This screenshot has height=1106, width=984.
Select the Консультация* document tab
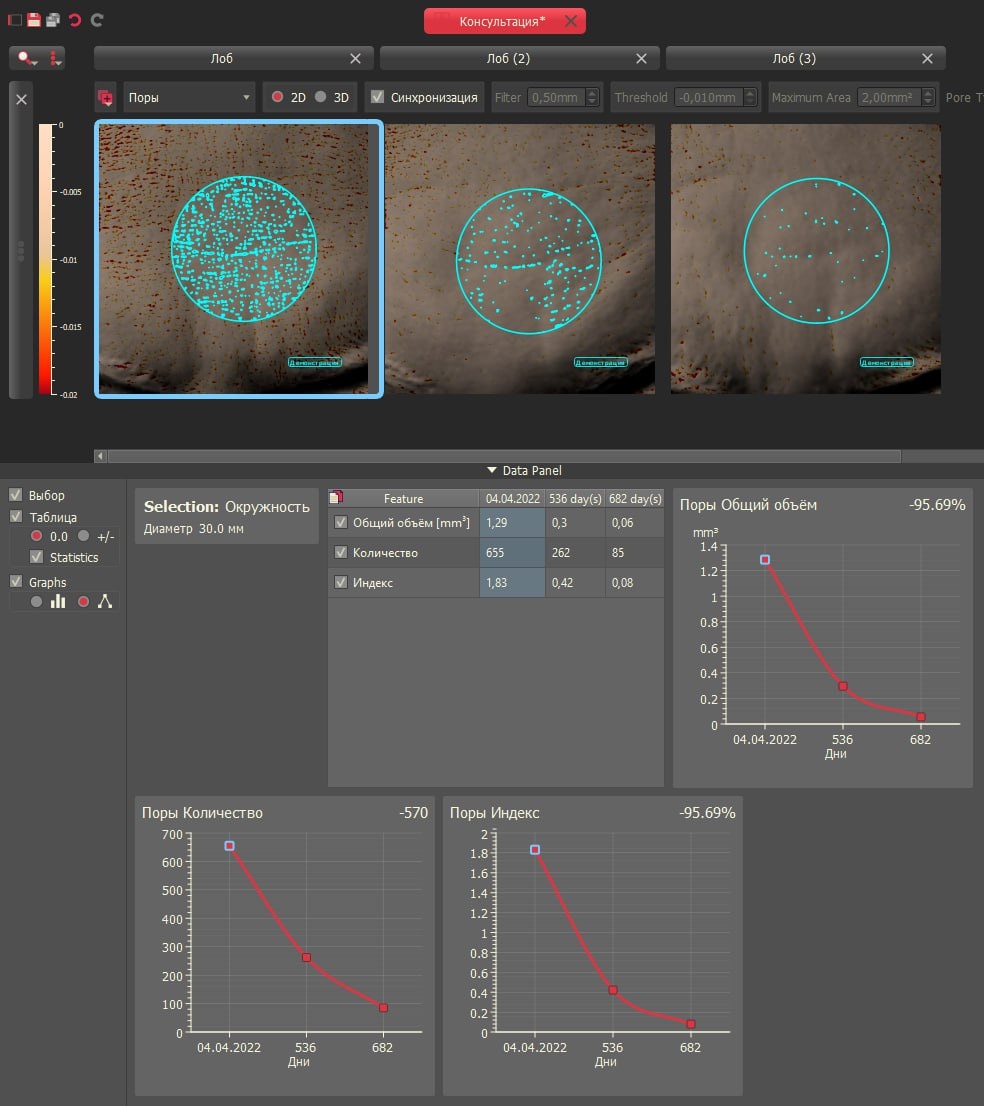(x=502, y=21)
